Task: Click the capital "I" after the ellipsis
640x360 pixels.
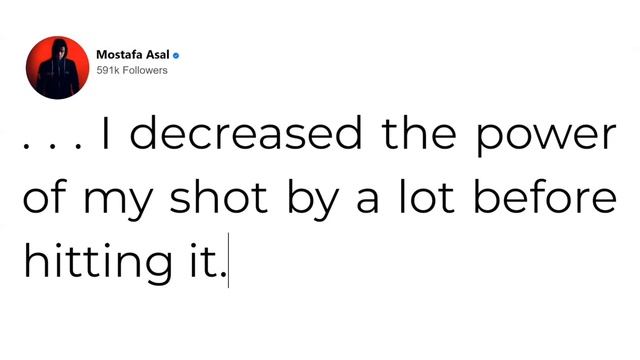Action: (x=106, y=133)
